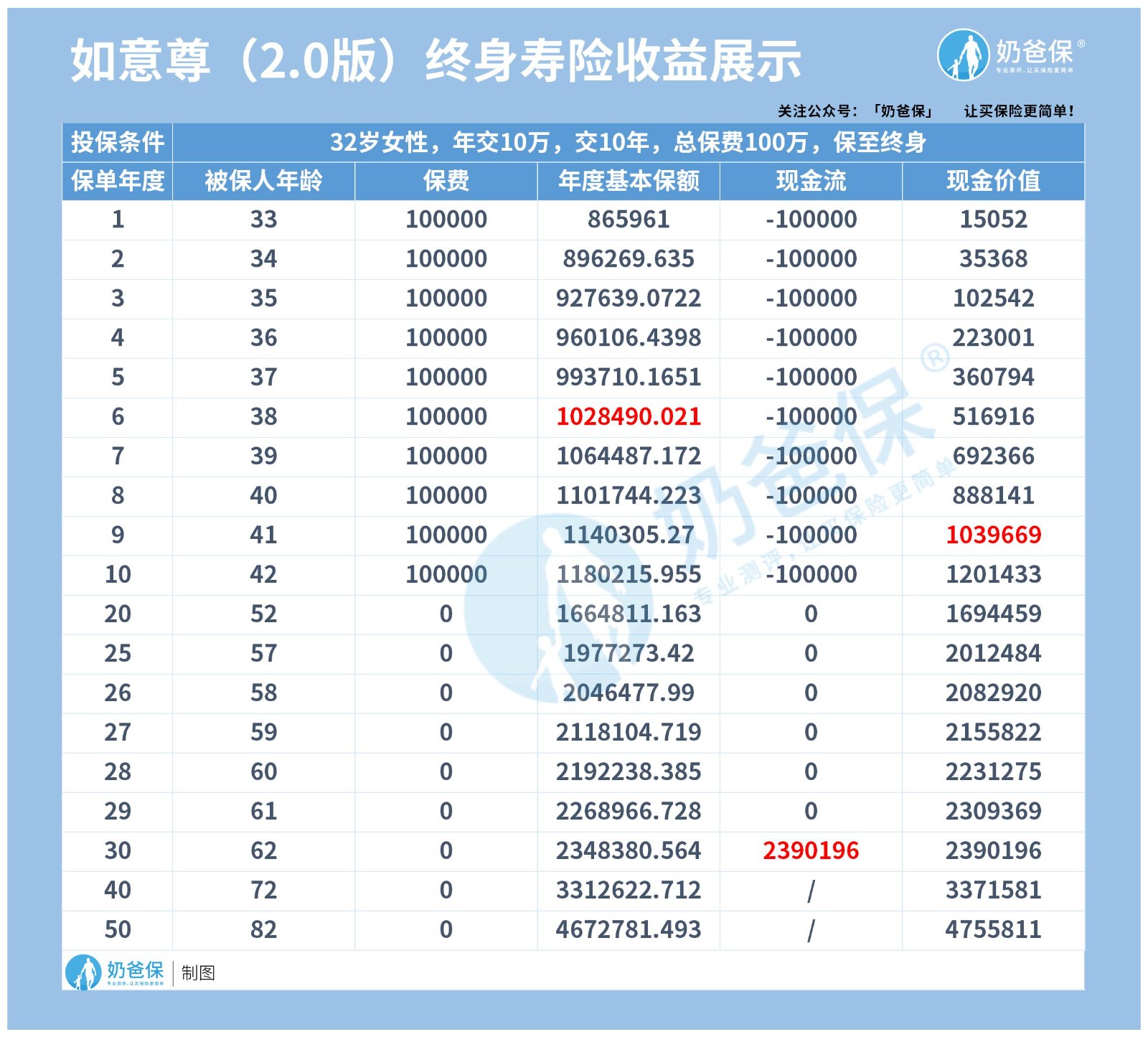This screenshot has height=1037, width=1148.
Task: Click the red value 1028490.021
Action: pyautogui.click(x=629, y=417)
